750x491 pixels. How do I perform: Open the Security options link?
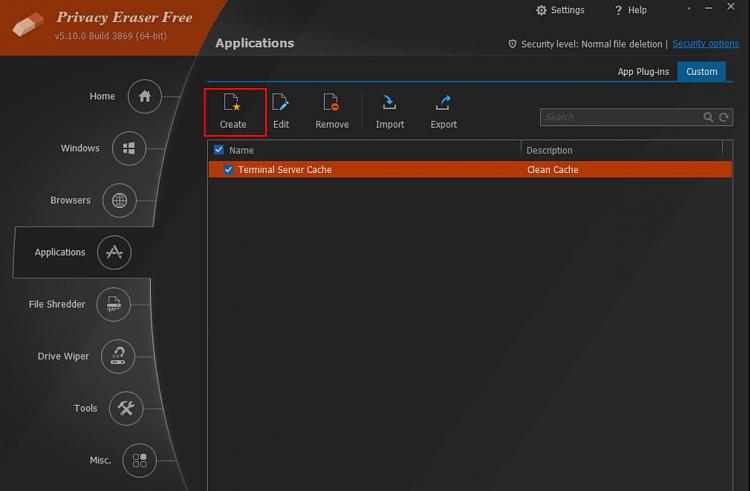pyautogui.click(x=706, y=44)
